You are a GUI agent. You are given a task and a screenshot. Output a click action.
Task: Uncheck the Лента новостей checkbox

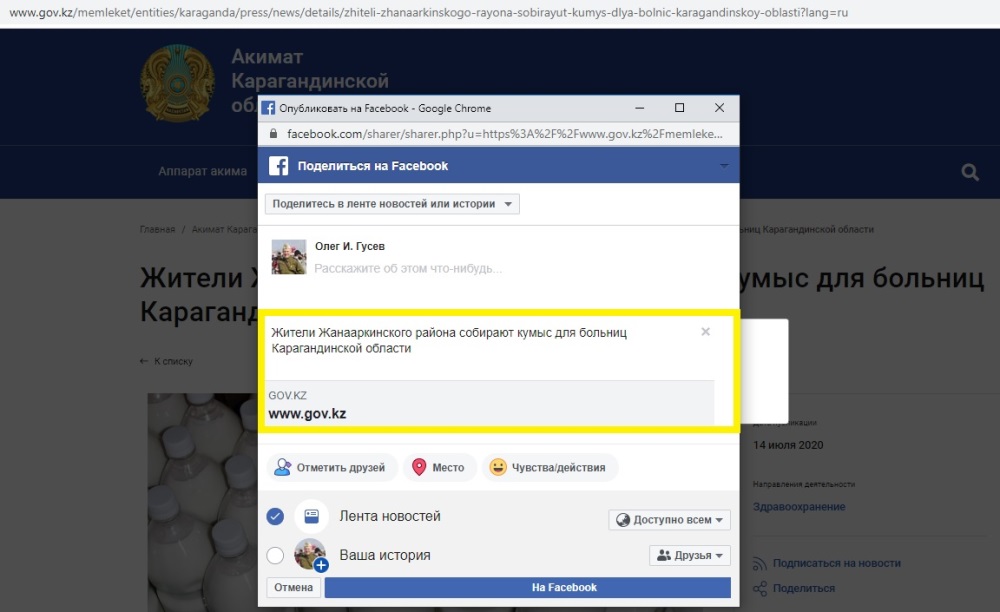[x=275, y=516]
